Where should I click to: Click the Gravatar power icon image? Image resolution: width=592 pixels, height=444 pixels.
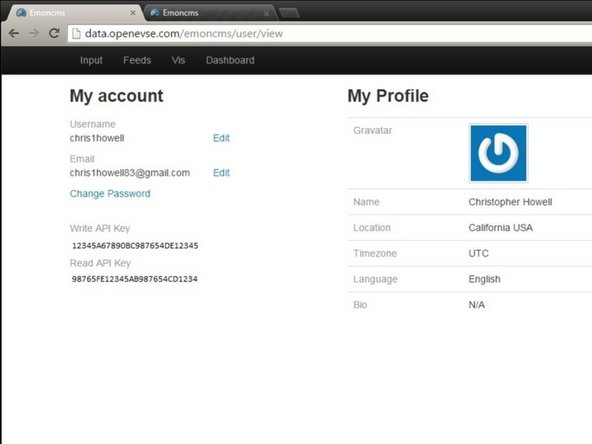click(x=498, y=153)
